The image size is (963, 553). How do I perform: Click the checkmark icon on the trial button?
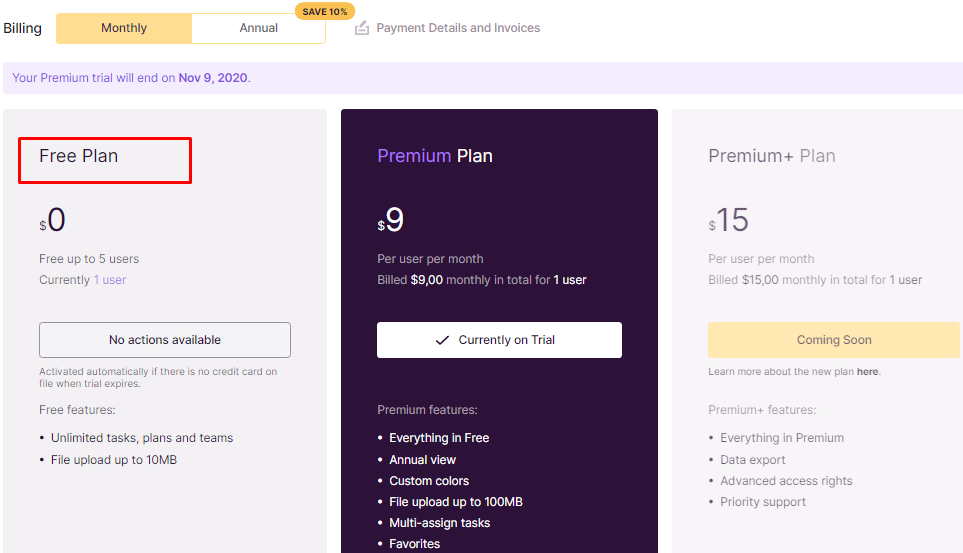tap(442, 340)
